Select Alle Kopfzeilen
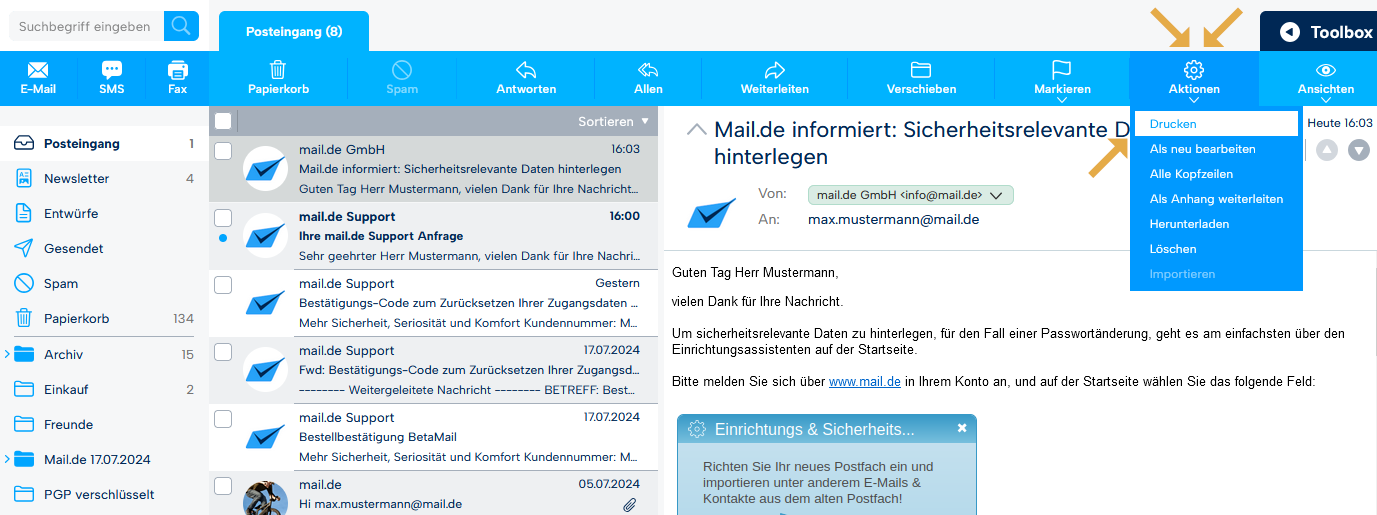The height and width of the screenshot is (515, 1377). 1216,174
